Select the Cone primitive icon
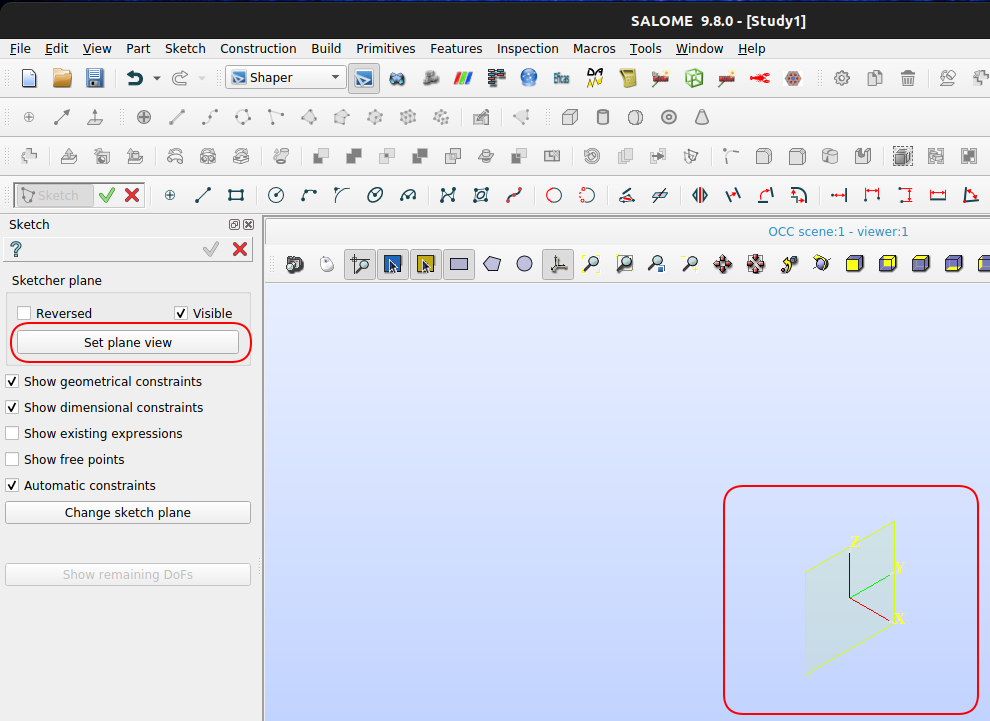The image size is (990, 721). (701, 117)
